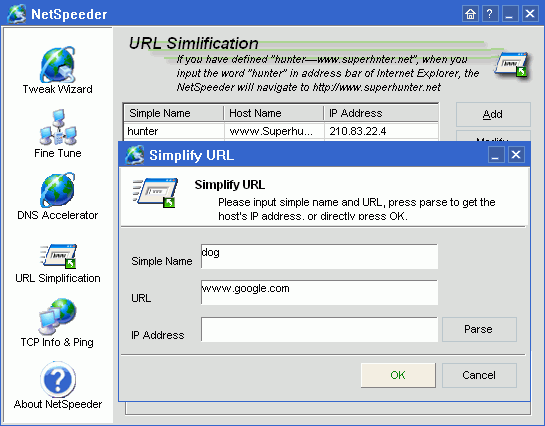Close the Simplify URL dialog

coord(516,155)
